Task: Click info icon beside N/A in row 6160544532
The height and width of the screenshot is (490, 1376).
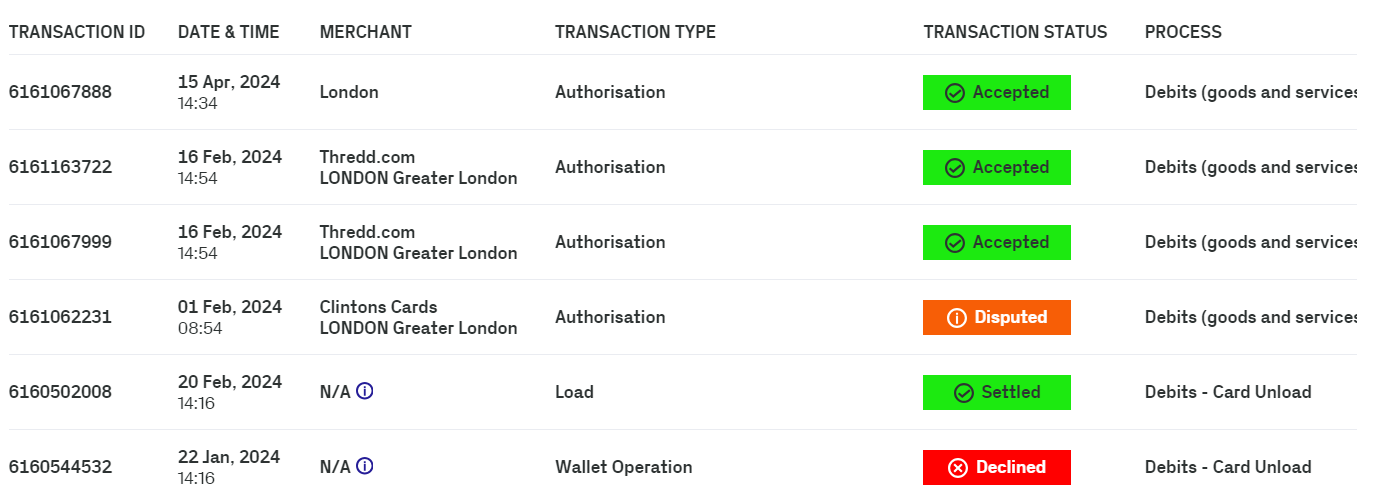Action: [x=365, y=466]
